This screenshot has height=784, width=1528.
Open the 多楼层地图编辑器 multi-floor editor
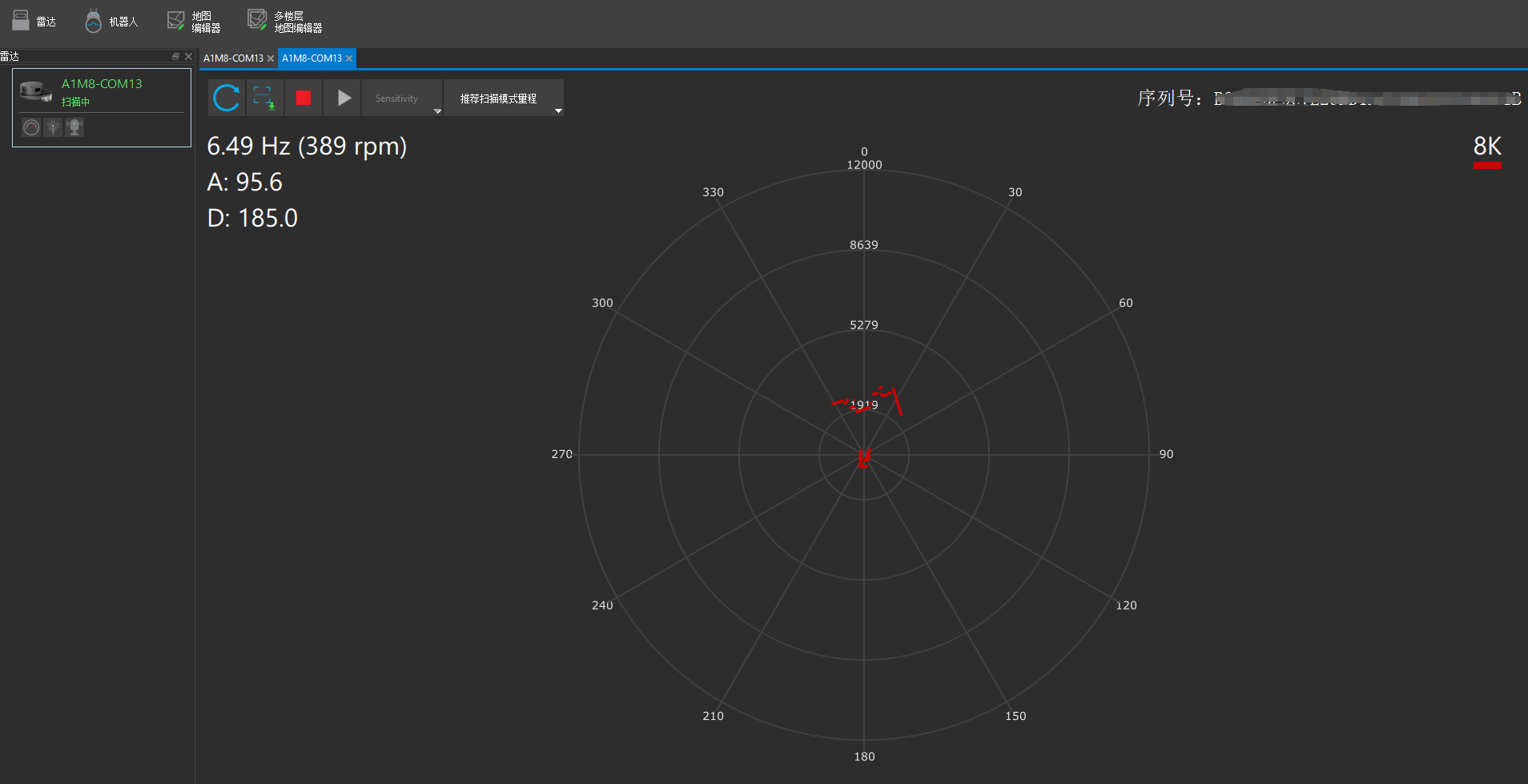[285, 22]
